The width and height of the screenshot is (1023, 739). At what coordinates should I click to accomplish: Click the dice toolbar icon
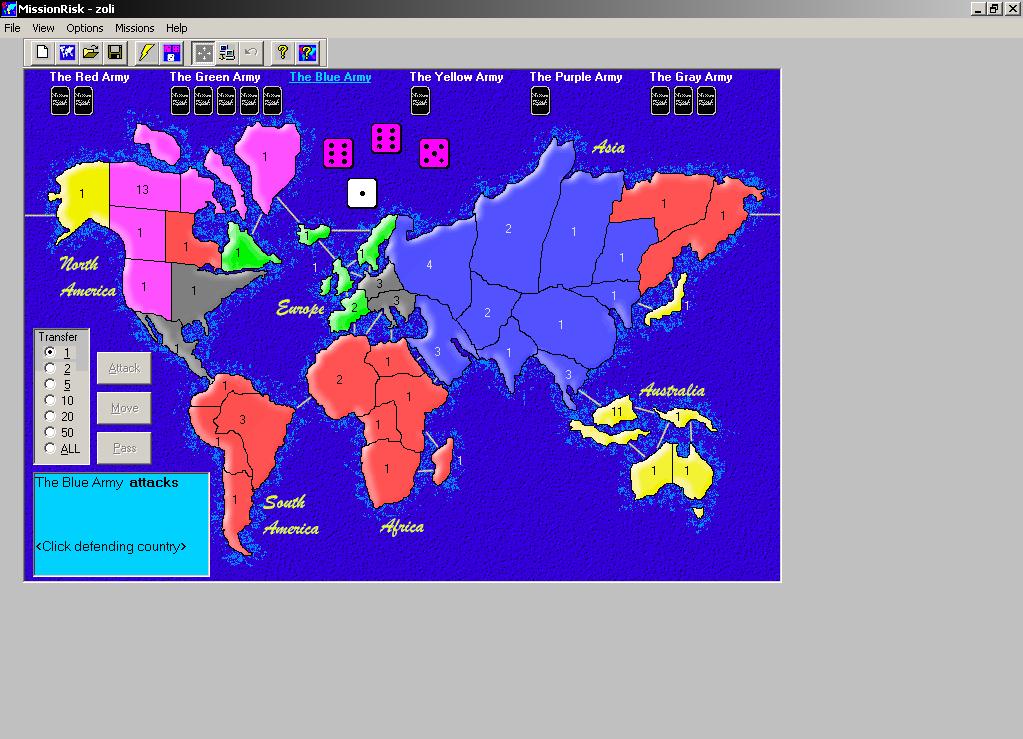click(x=171, y=52)
